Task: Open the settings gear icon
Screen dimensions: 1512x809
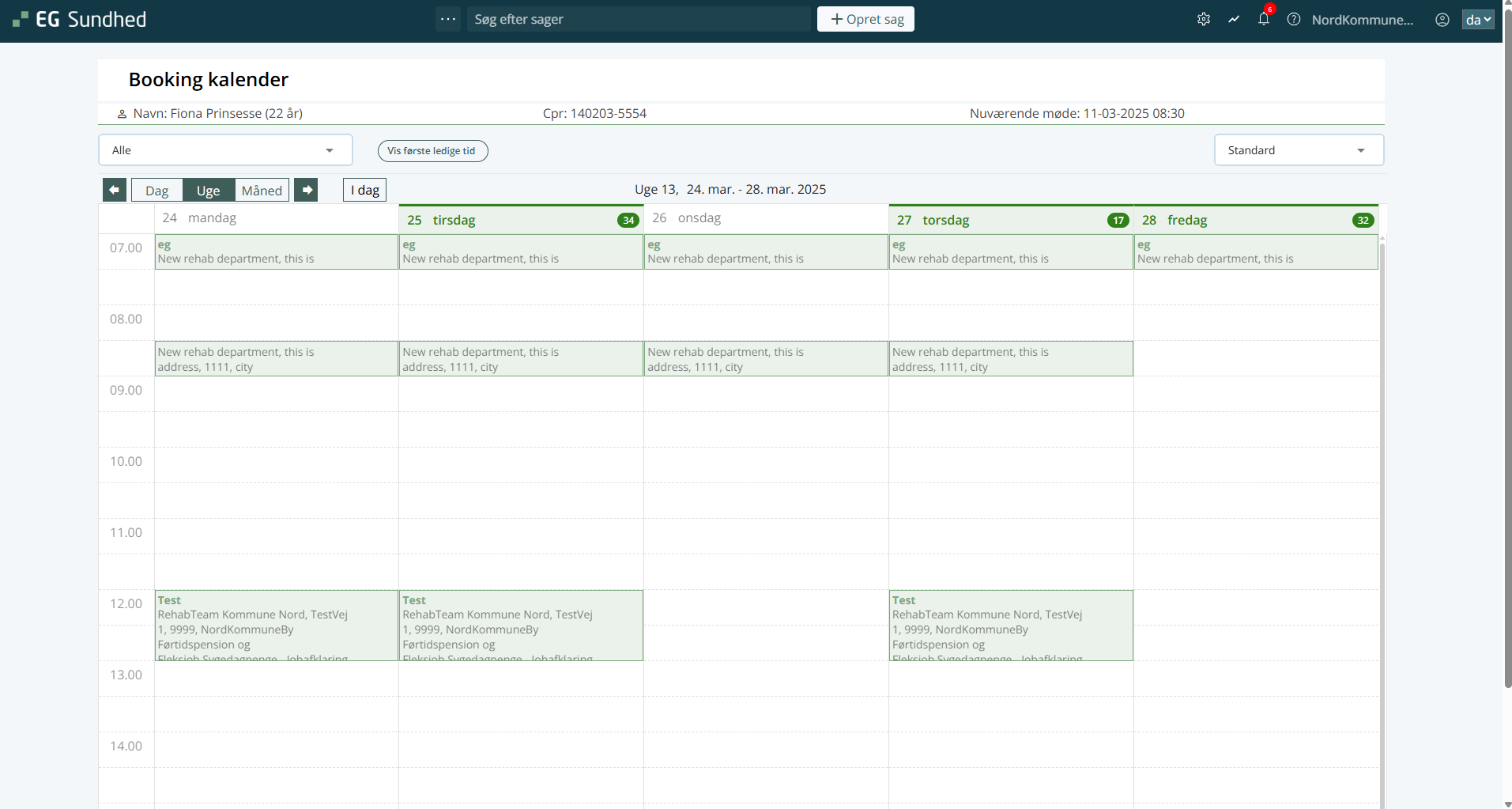Action: tap(1204, 20)
